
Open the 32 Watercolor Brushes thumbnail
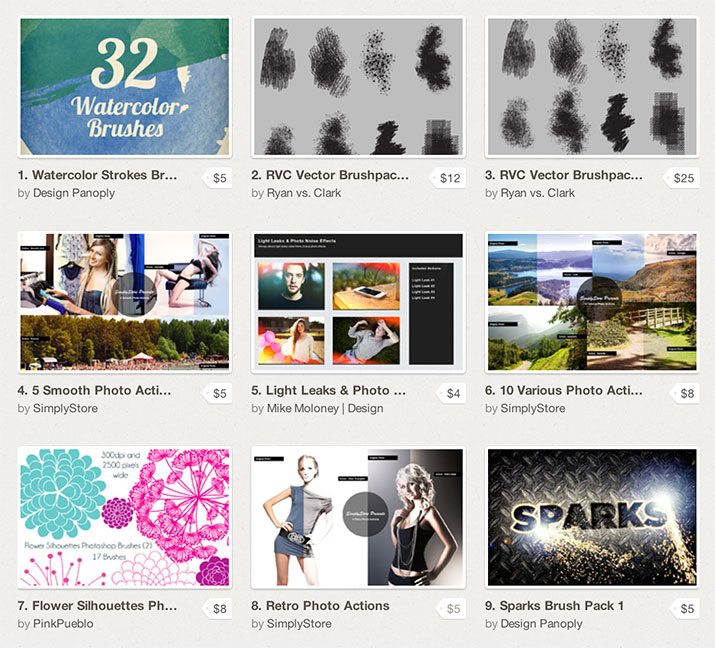[124, 87]
